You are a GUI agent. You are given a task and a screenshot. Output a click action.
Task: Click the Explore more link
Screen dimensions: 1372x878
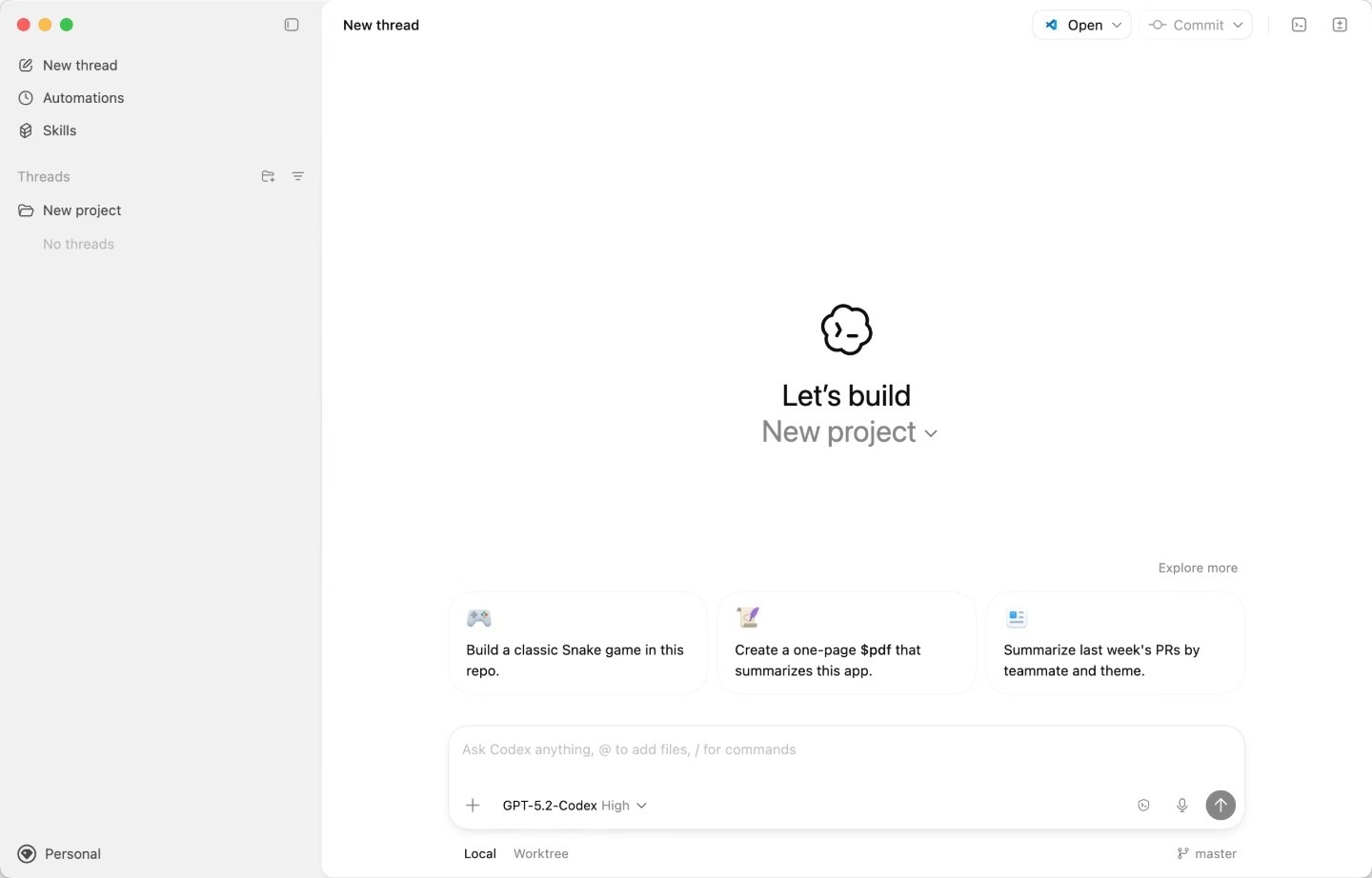1198,568
